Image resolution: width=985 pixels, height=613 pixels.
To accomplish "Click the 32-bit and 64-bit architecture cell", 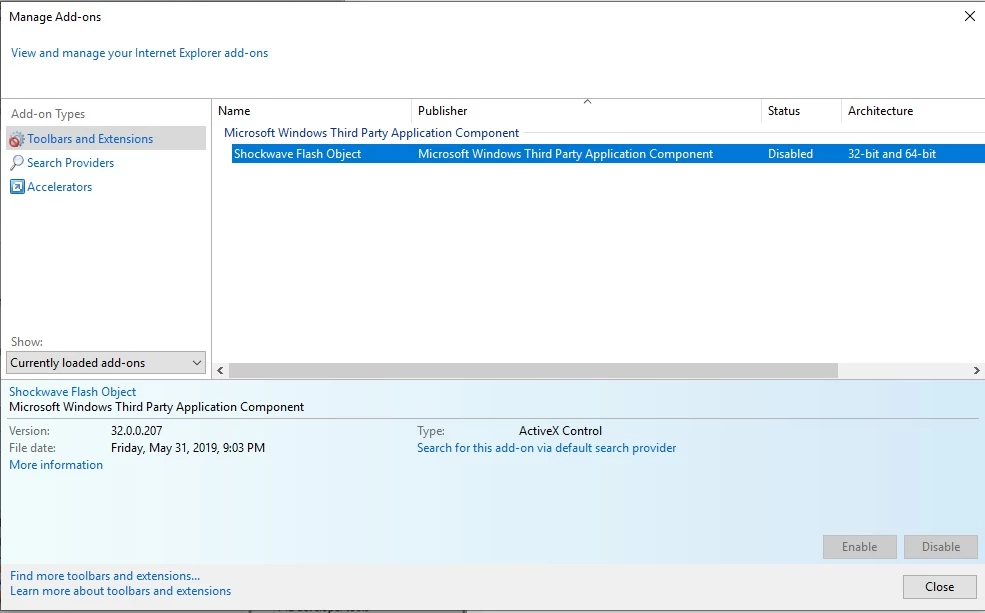I will coord(891,154).
